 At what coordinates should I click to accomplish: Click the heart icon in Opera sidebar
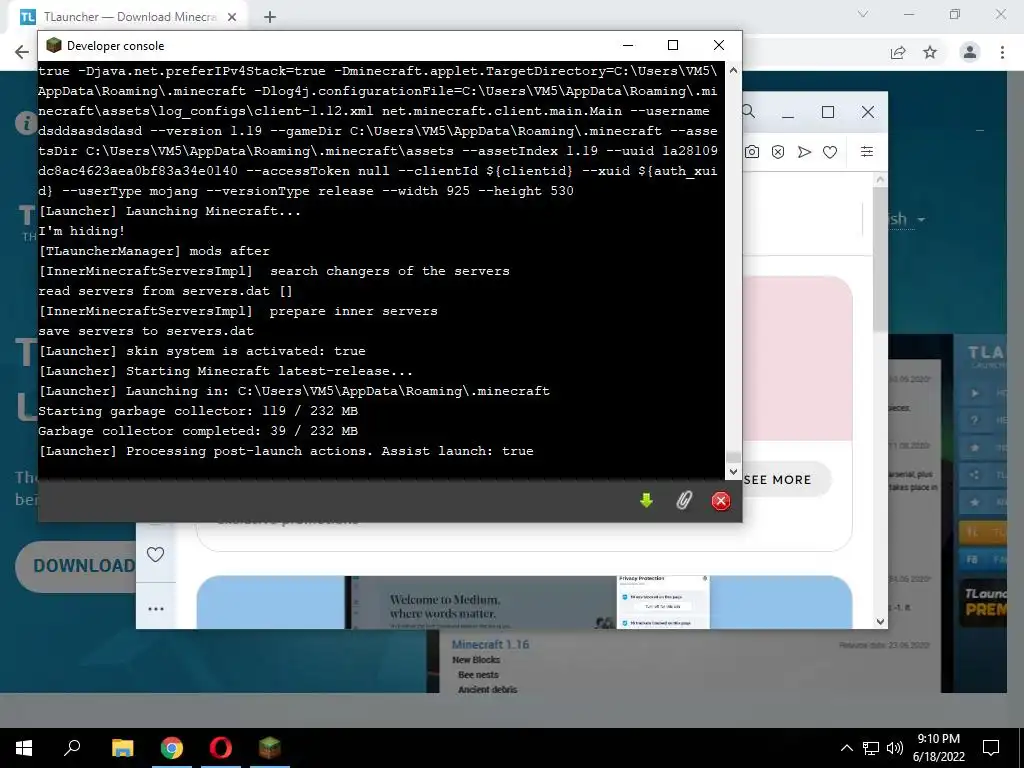[x=155, y=554]
